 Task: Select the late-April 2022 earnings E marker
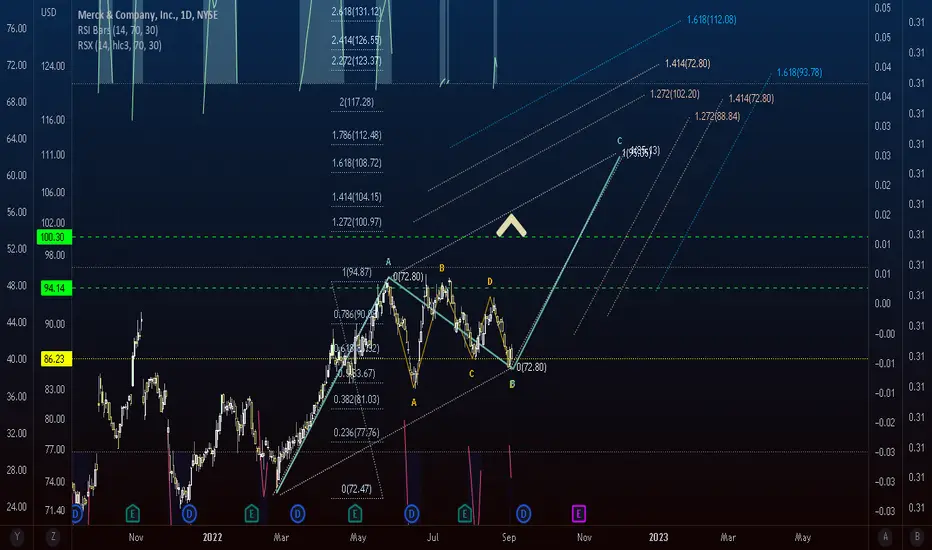click(x=355, y=513)
